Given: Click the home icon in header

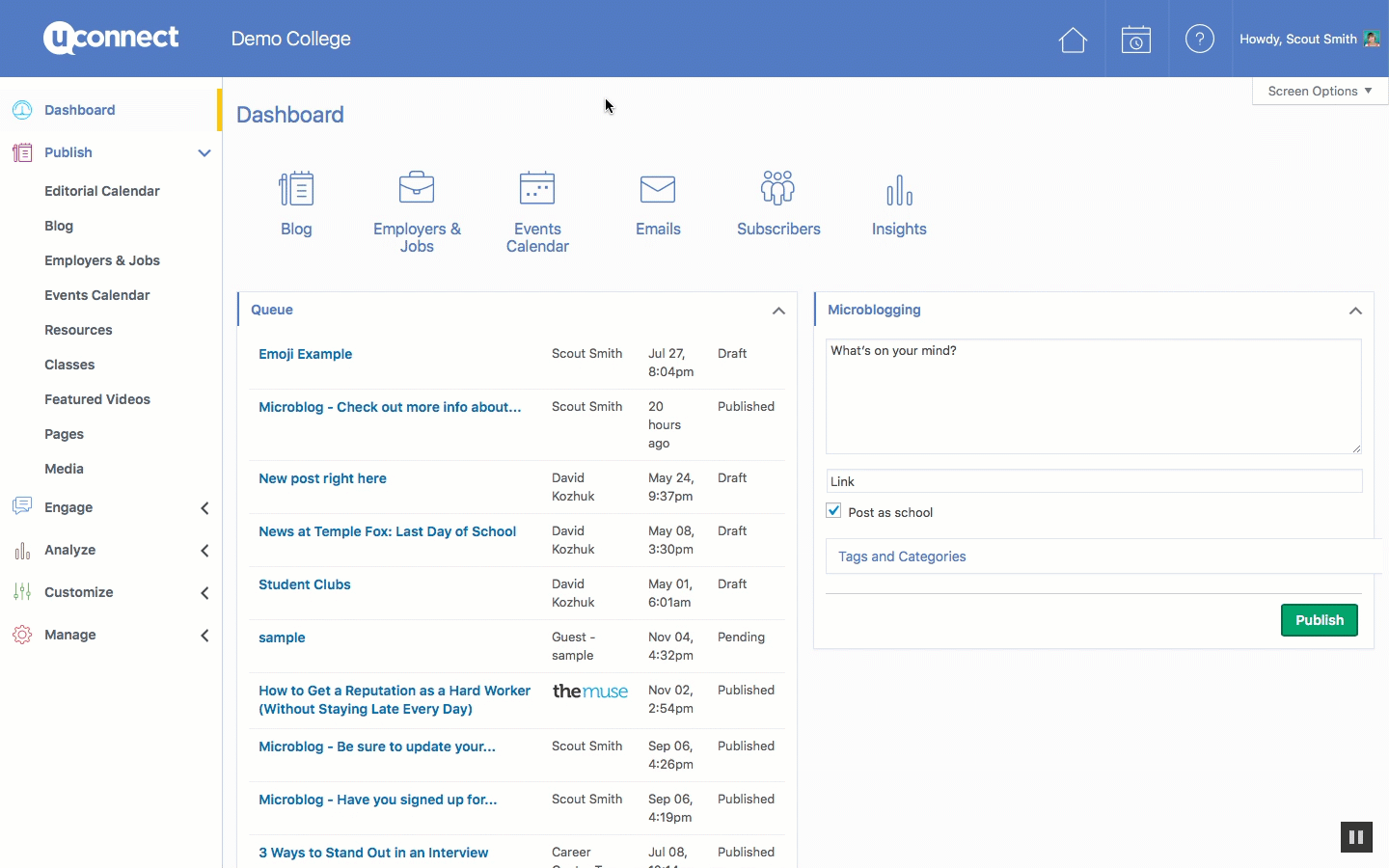Looking at the screenshot, I should 1073,40.
